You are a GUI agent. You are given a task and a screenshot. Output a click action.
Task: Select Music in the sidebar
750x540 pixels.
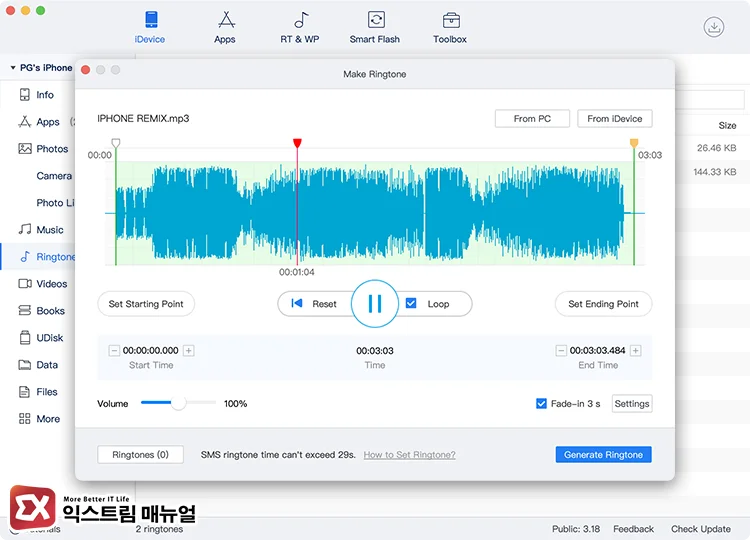pyautogui.click(x=50, y=230)
